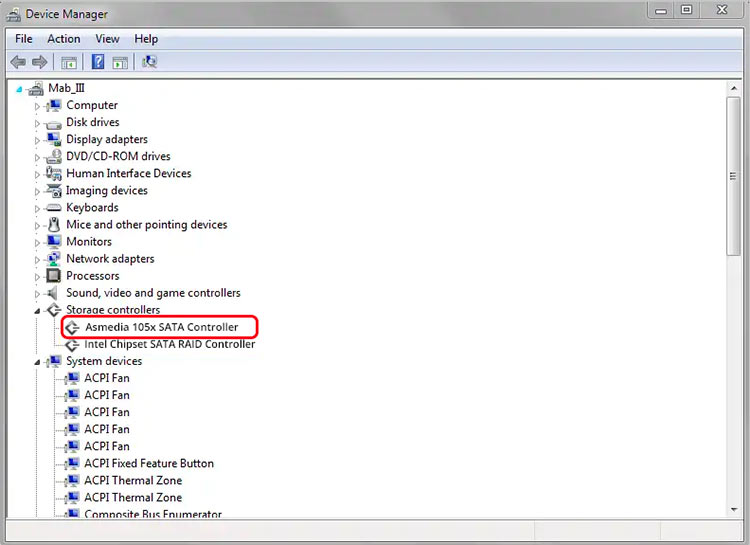The image size is (750, 545).
Task: Expand the Imaging devices node
Action: (37, 192)
